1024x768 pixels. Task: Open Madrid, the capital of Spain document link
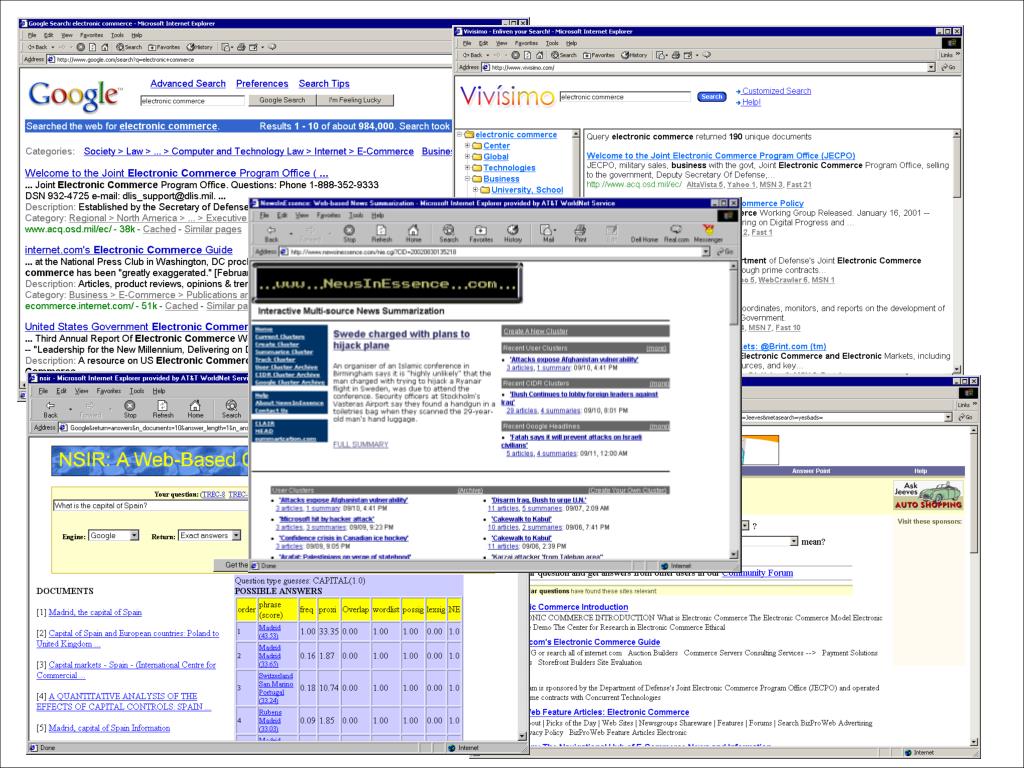95,613
